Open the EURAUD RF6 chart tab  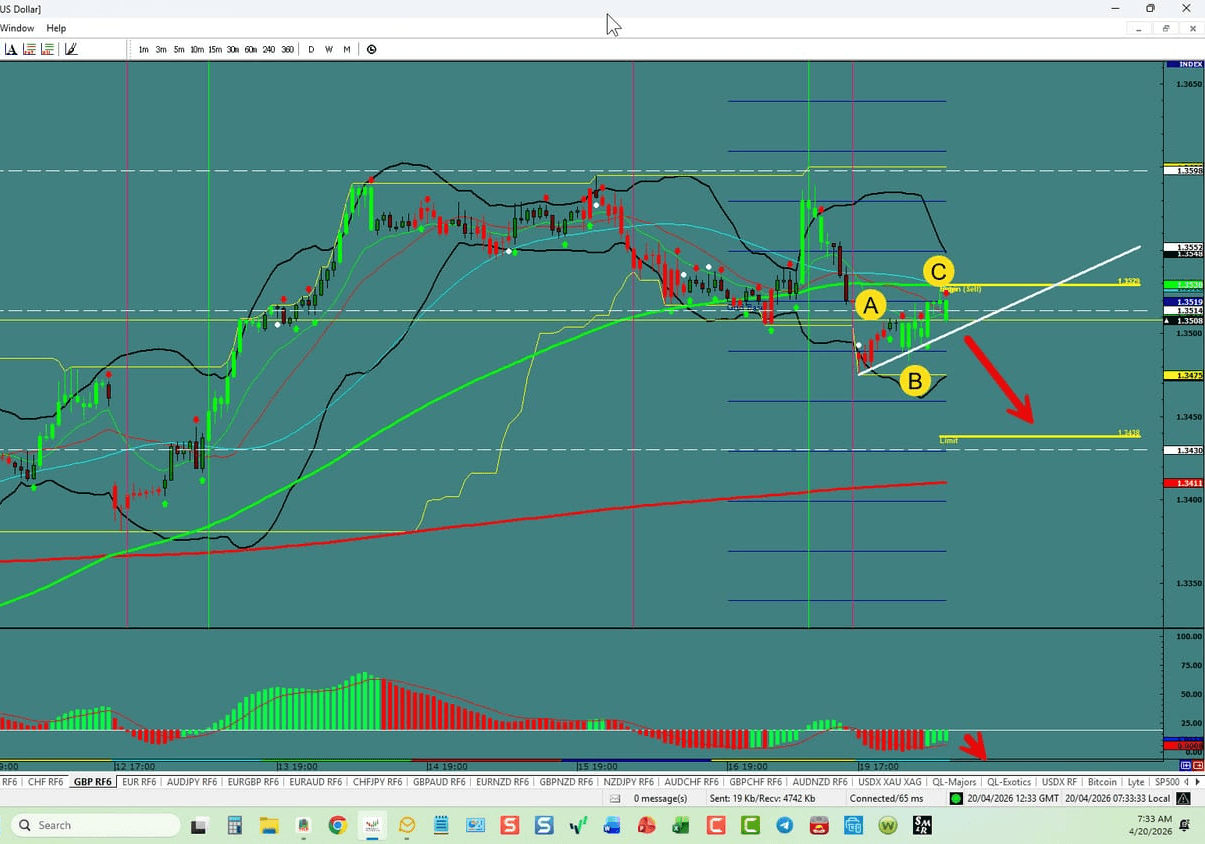316,782
